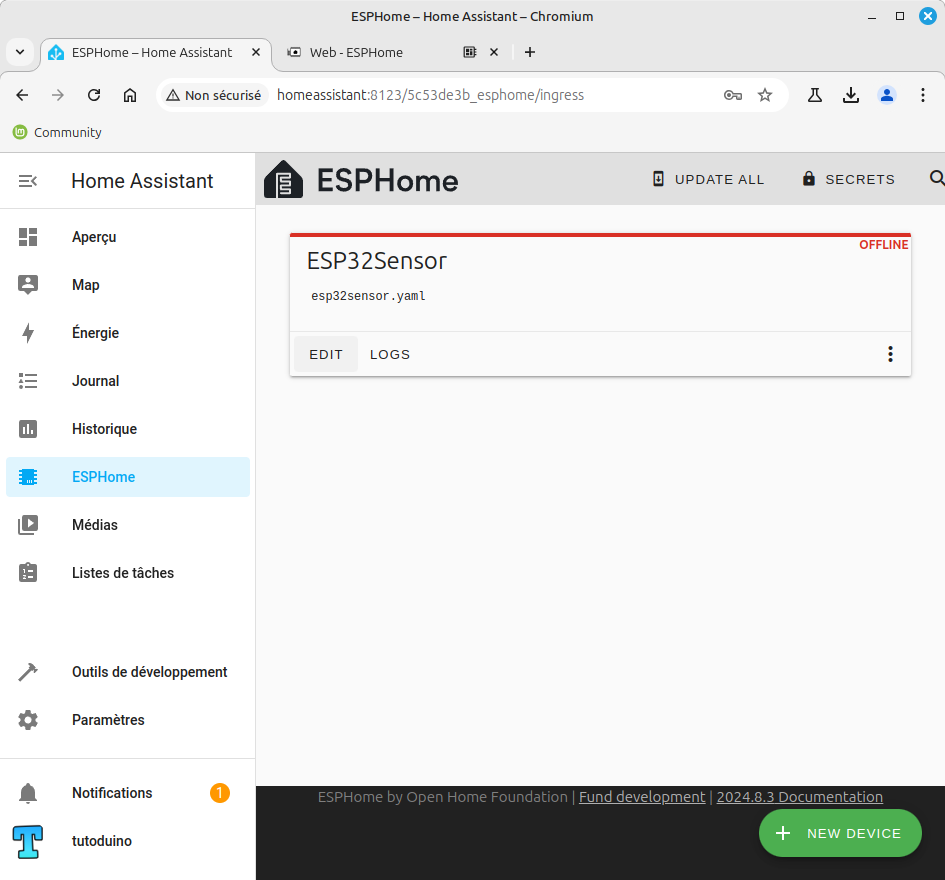
Task: Reload the current page
Action: click(x=94, y=95)
